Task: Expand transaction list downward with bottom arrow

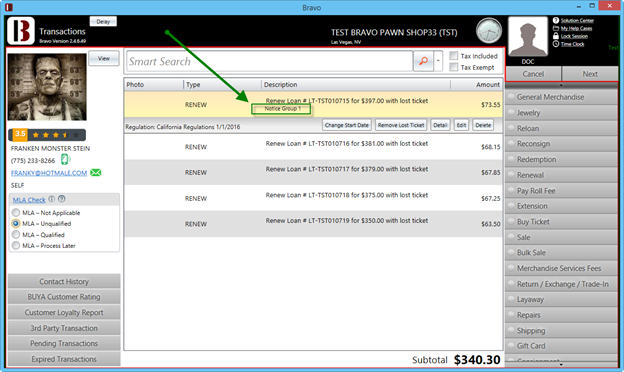Action: click(x=561, y=364)
